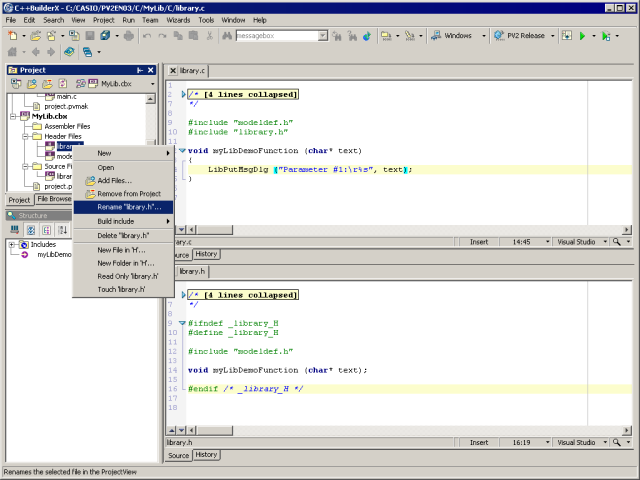Open the File menu

click(11, 20)
